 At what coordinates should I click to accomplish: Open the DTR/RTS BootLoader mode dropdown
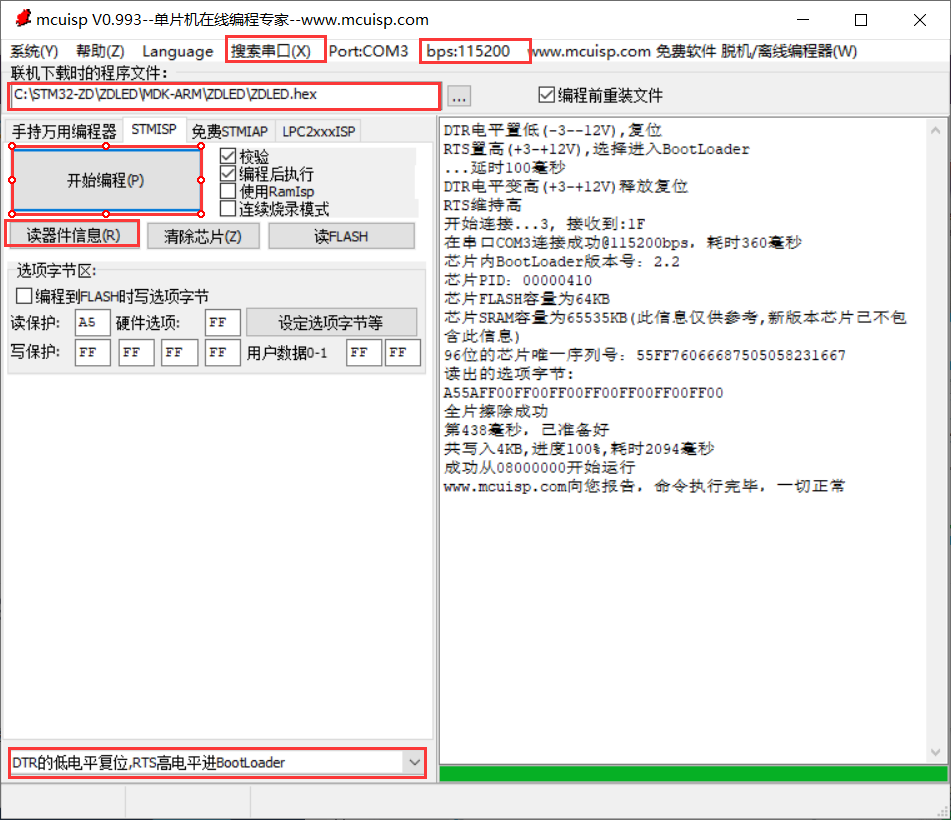pos(217,762)
